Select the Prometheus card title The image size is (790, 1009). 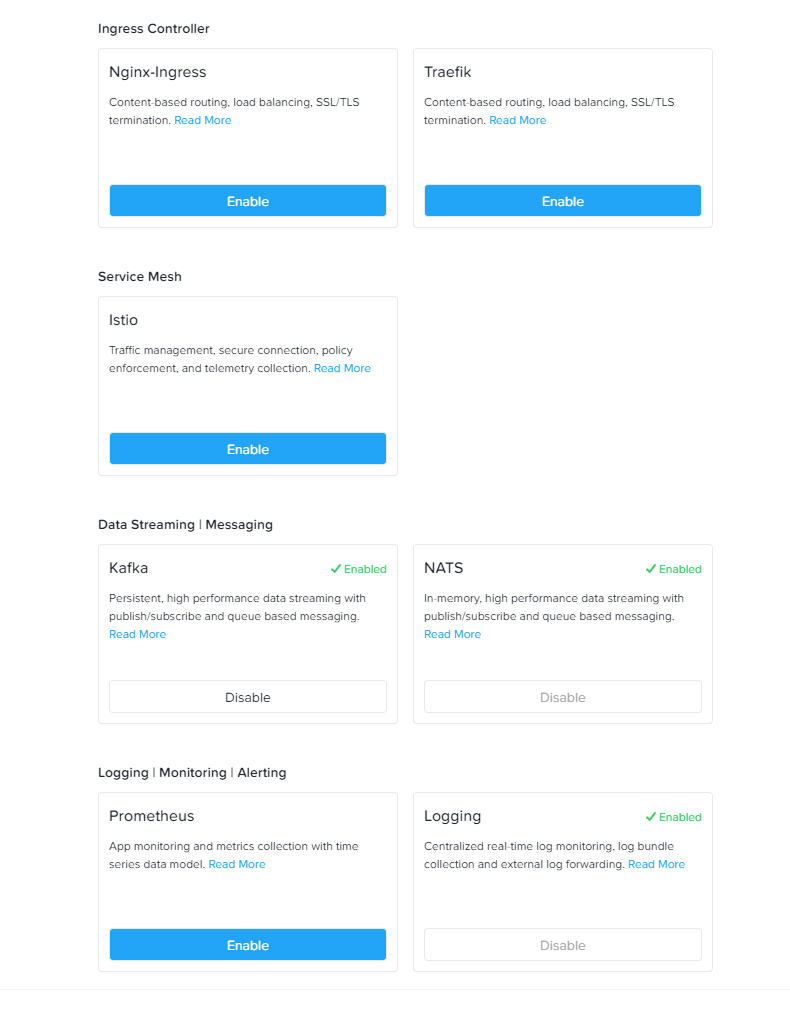pyautogui.click(x=152, y=816)
